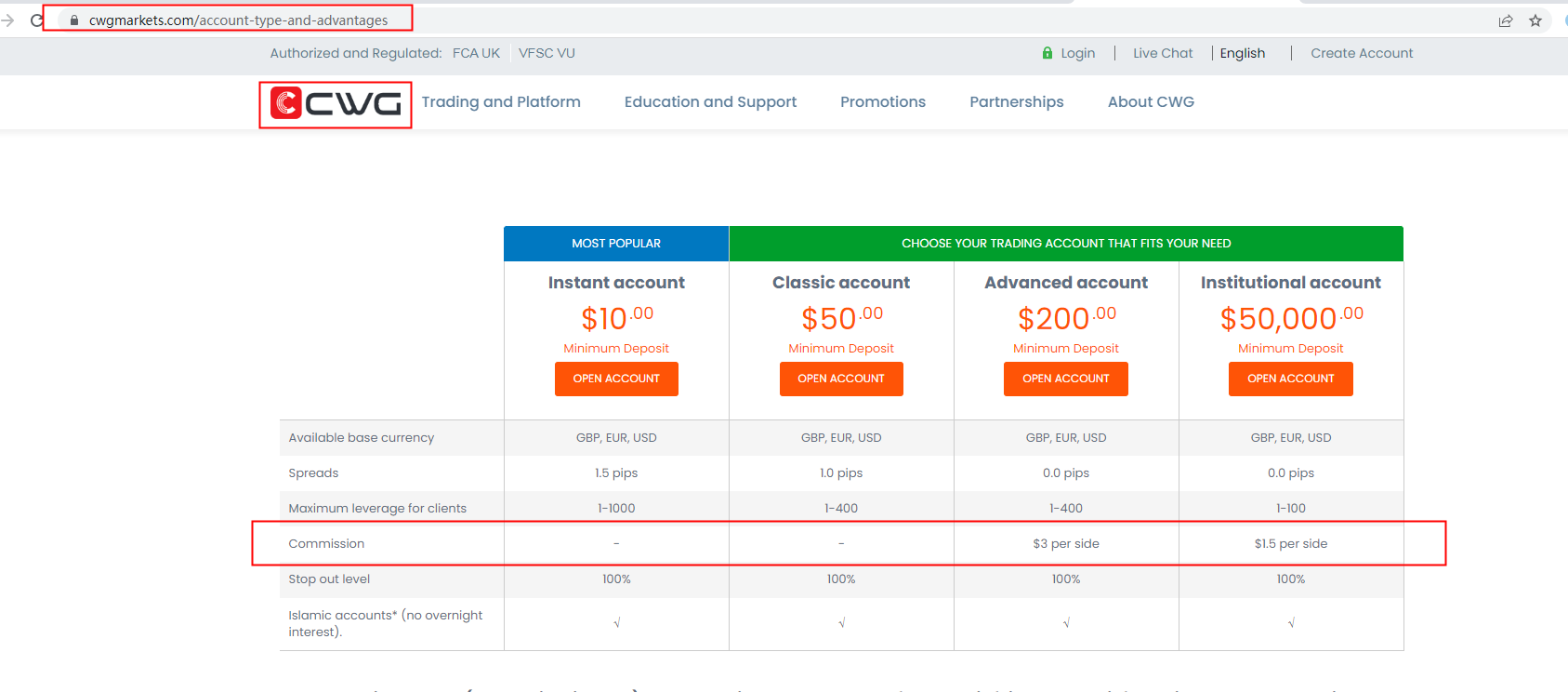Click the browser forward arrow
1568x692 pixels.
(8, 20)
